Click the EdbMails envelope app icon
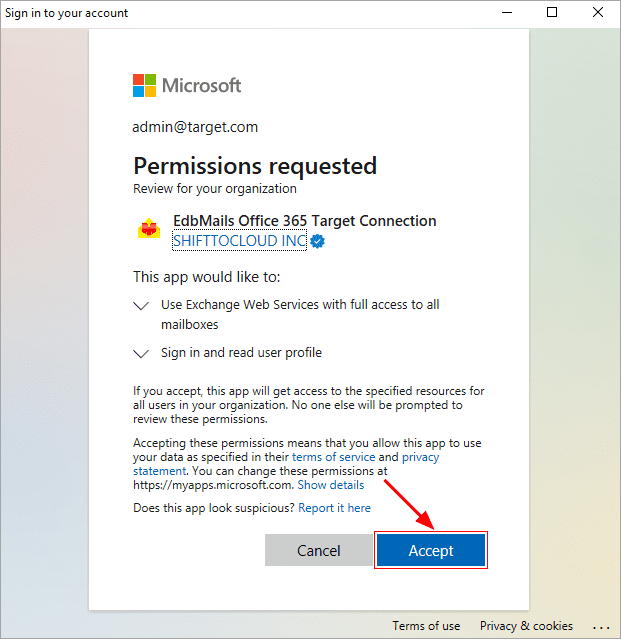Image resolution: width=621 pixels, height=639 pixels. tap(149, 229)
